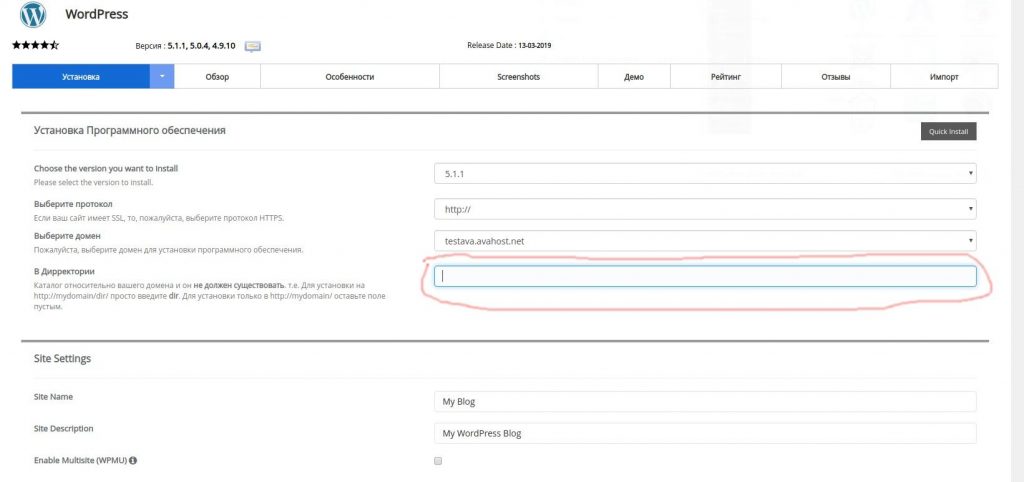Image resolution: width=1024 pixels, height=482 pixels.
Task: Open the testava.avahost.net domain dropdown
Action: (x=705, y=241)
